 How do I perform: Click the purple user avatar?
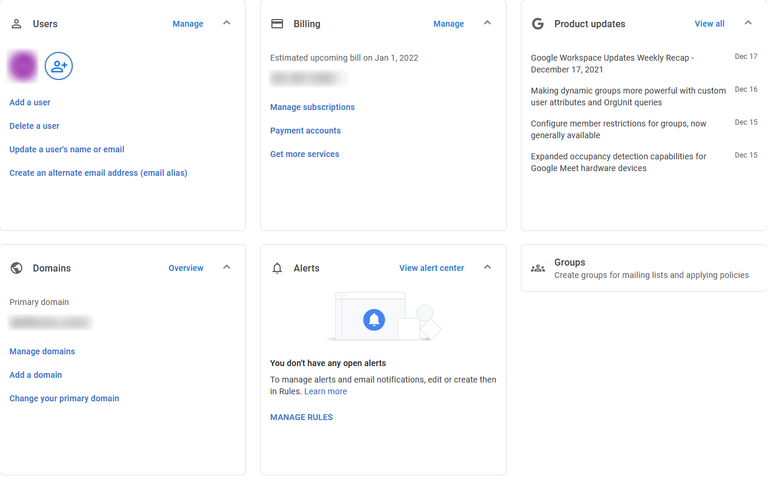pos(23,66)
